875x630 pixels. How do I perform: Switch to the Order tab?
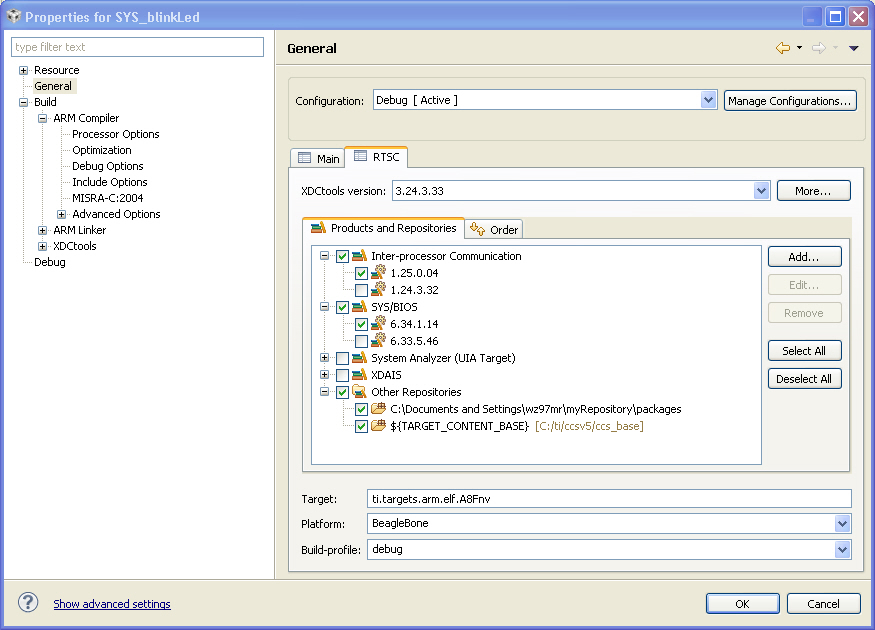tap(494, 229)
